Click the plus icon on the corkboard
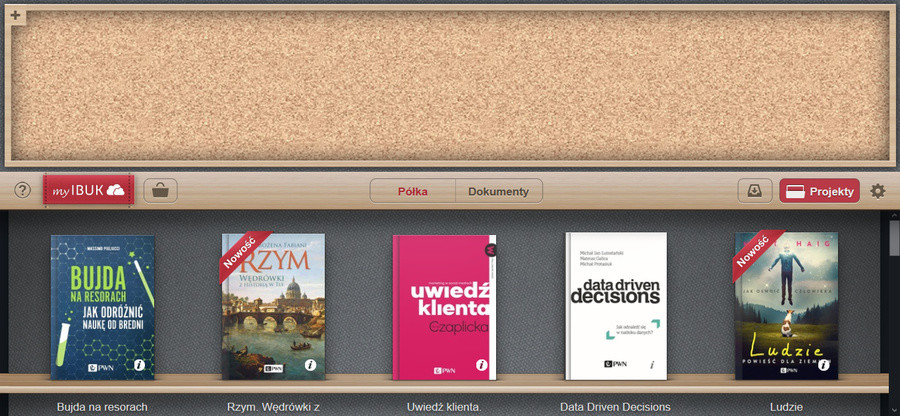Viewport: 900px width, 416px height. 15,15
